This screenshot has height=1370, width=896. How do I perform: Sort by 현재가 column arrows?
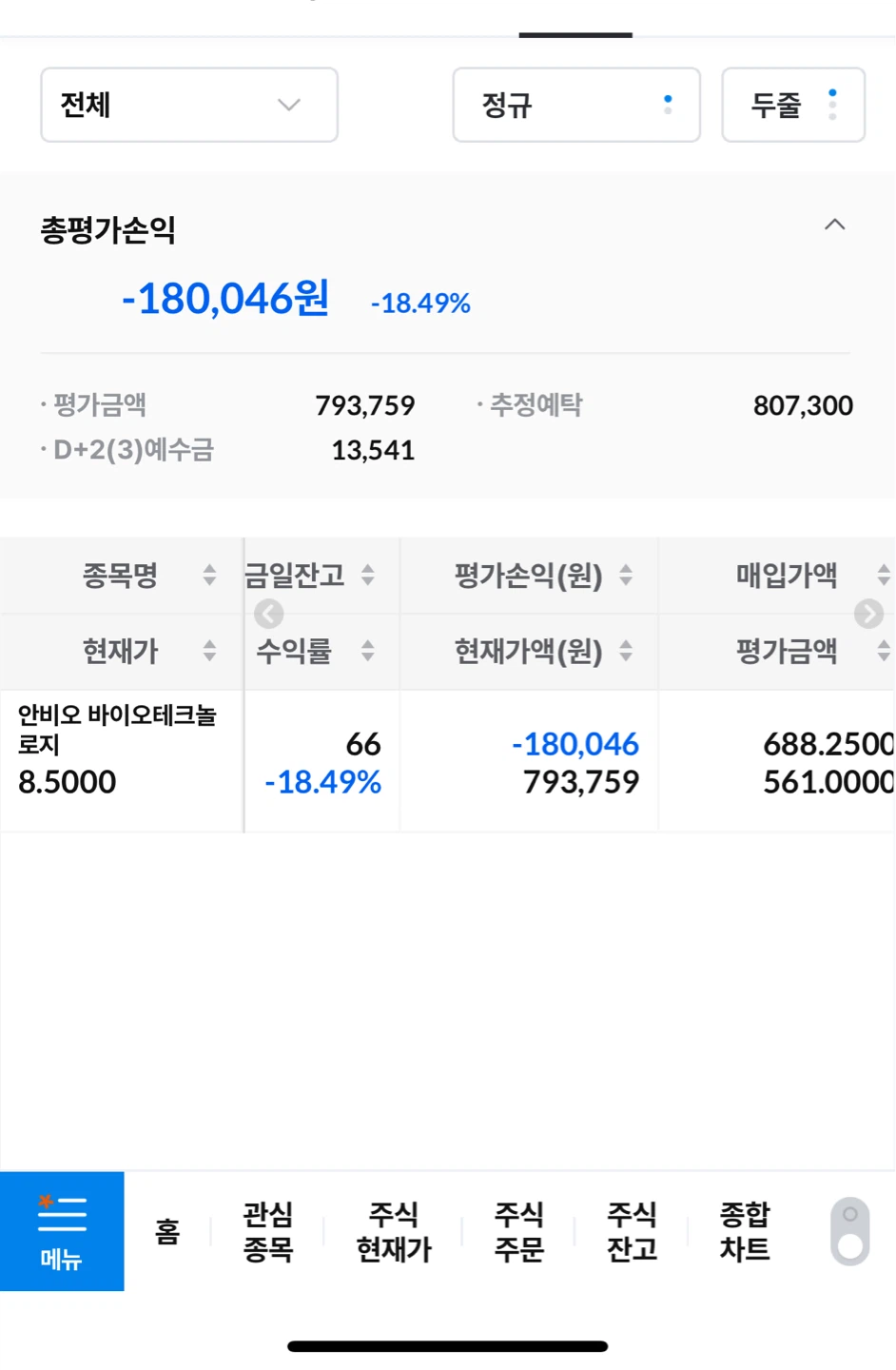tap(209, 651)
